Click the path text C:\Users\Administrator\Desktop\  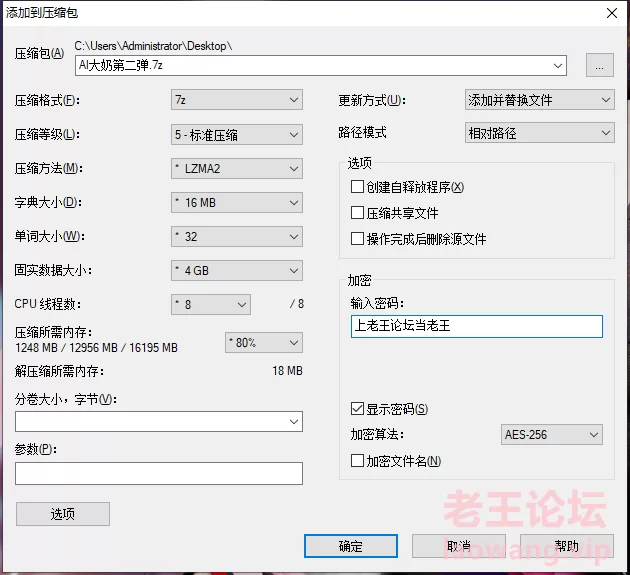153,46
